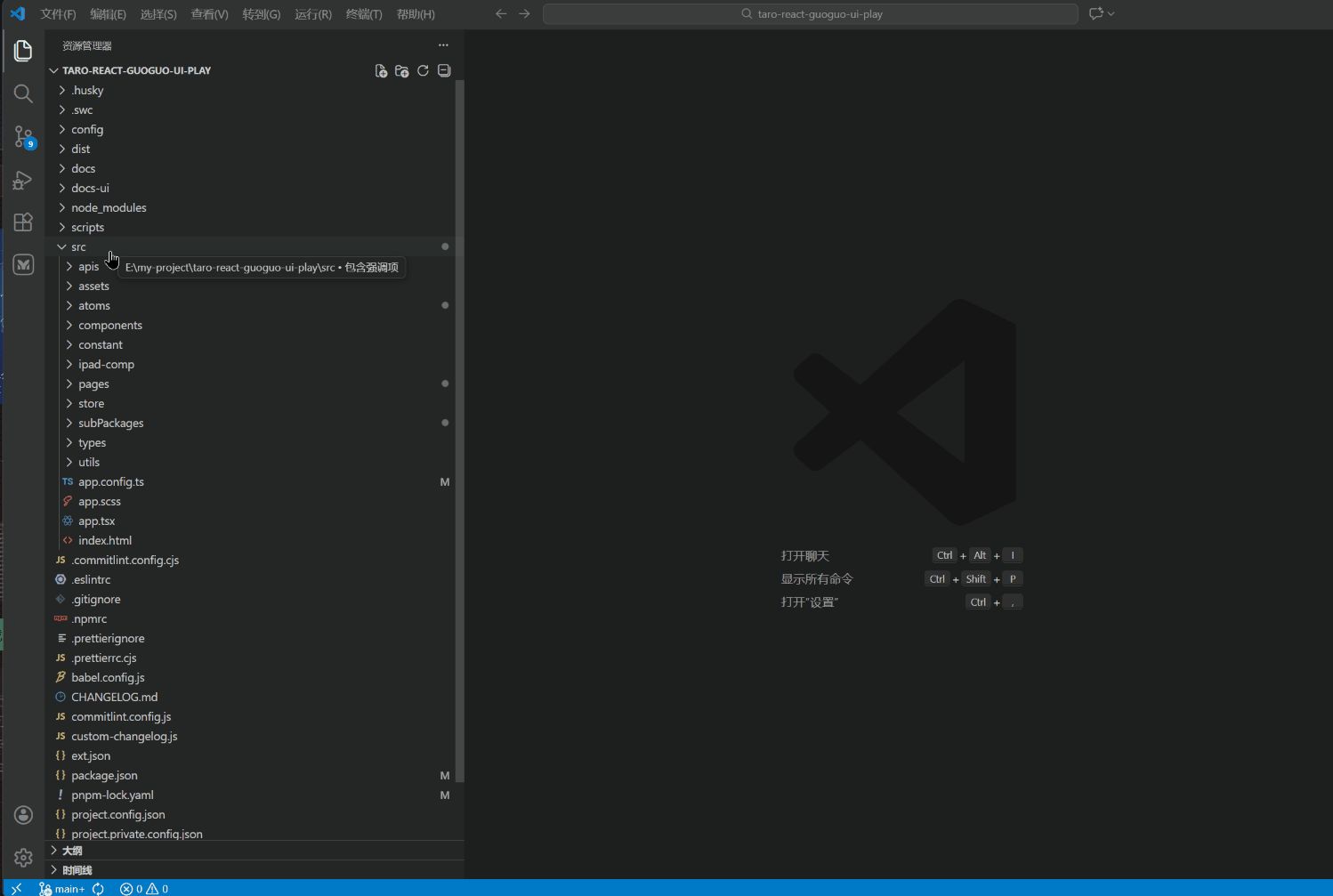This screenshot has height=896, width=1333.
Task: Open the Accounts icon in activity bar
Action: click(23, 815)
